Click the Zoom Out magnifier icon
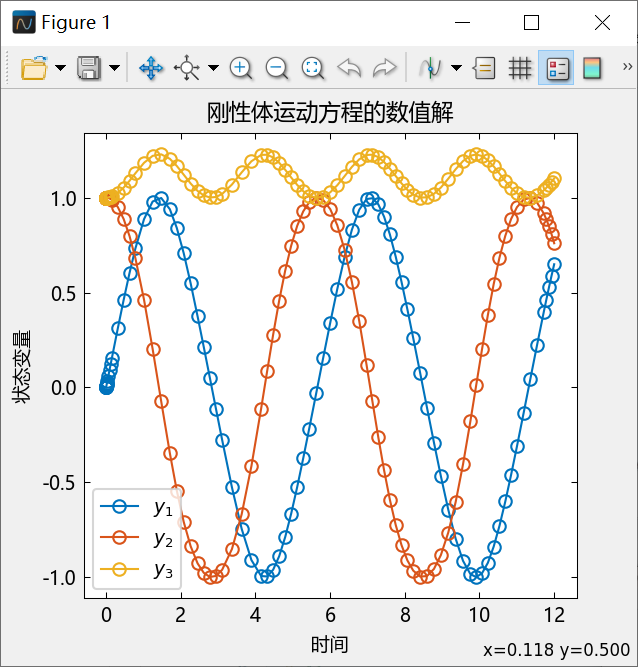The height and width of the screenshot is (667, 638). [276, 68]
